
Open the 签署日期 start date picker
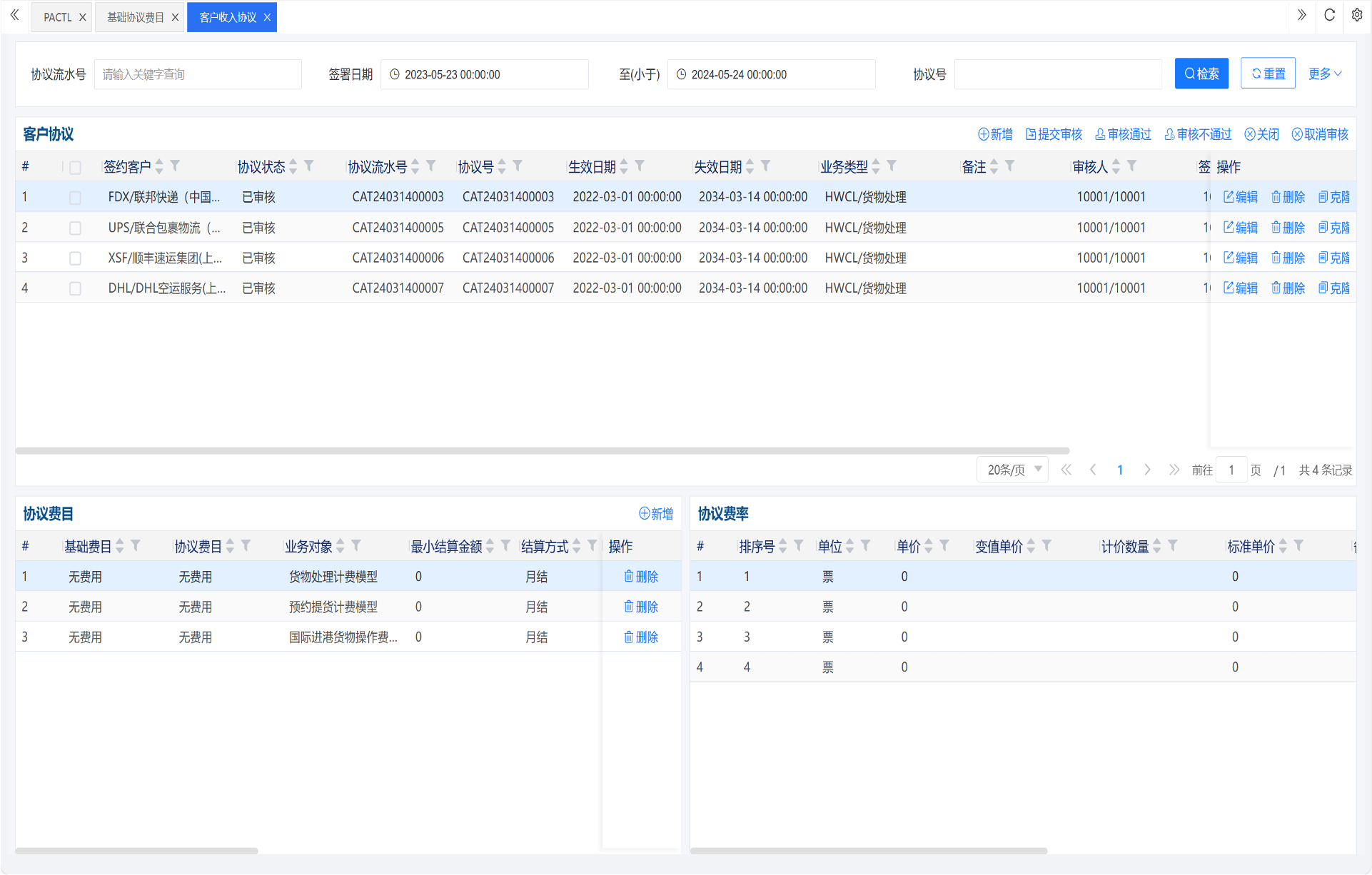coord(485,74)
